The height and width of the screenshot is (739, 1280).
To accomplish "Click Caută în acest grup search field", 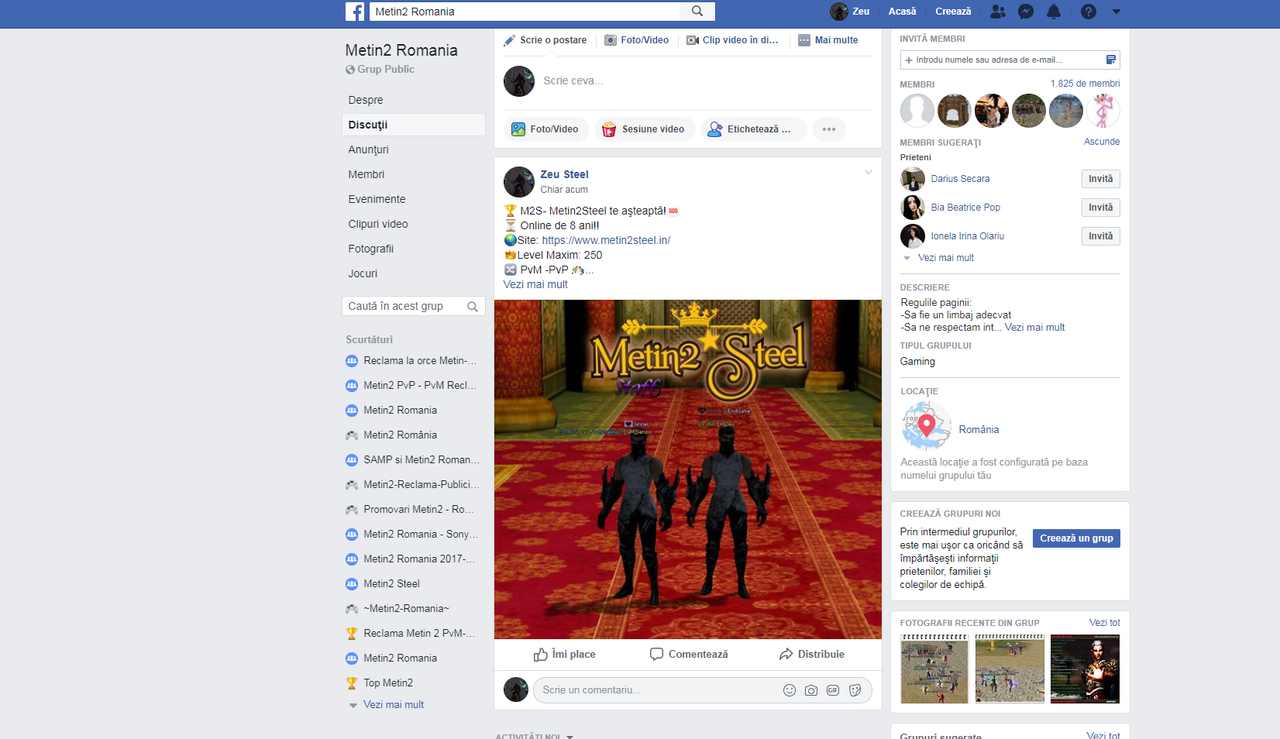I will (403, 306).
